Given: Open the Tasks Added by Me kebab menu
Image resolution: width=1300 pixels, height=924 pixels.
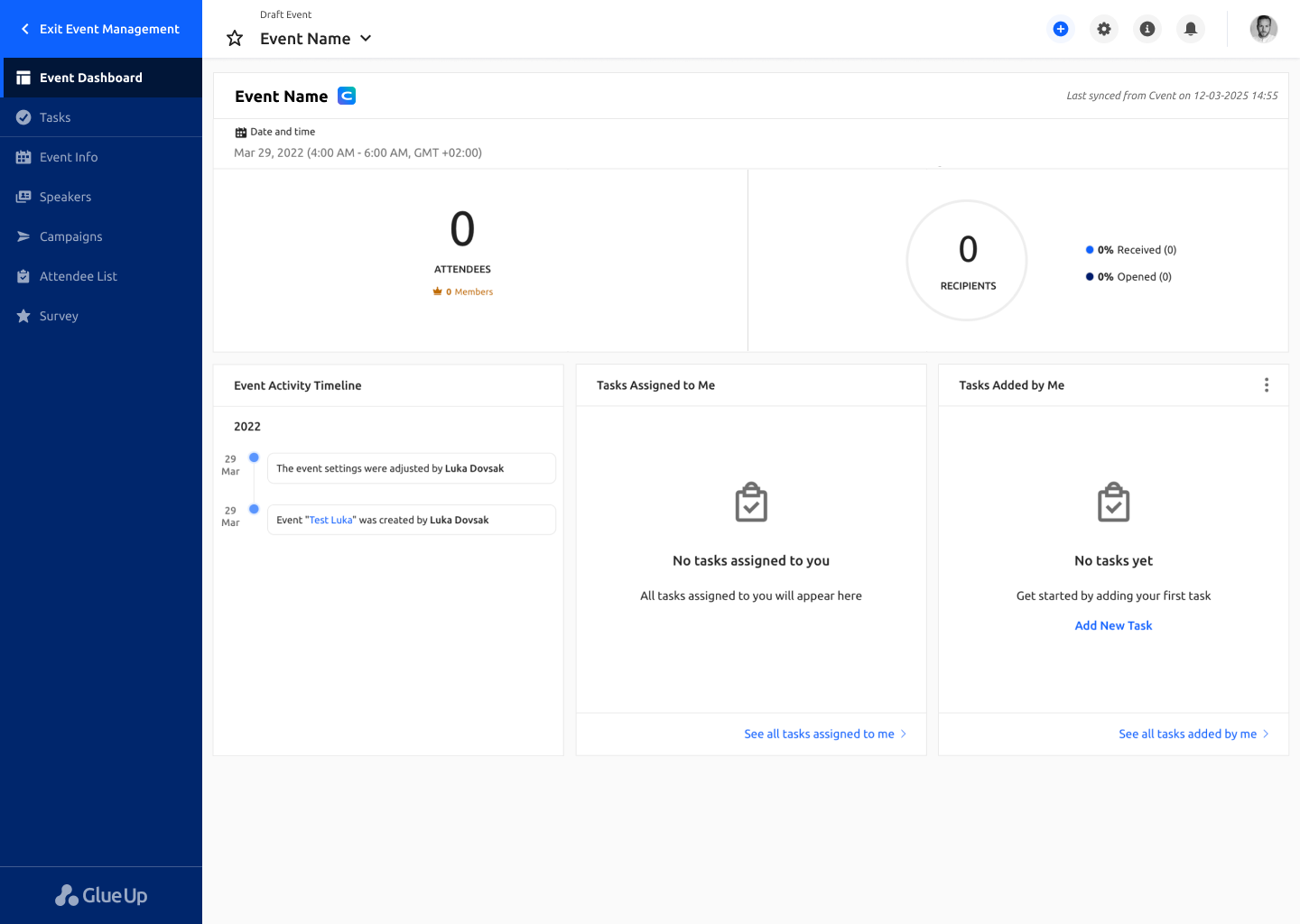Looking at the screenshot, I should pos(1267,384).
